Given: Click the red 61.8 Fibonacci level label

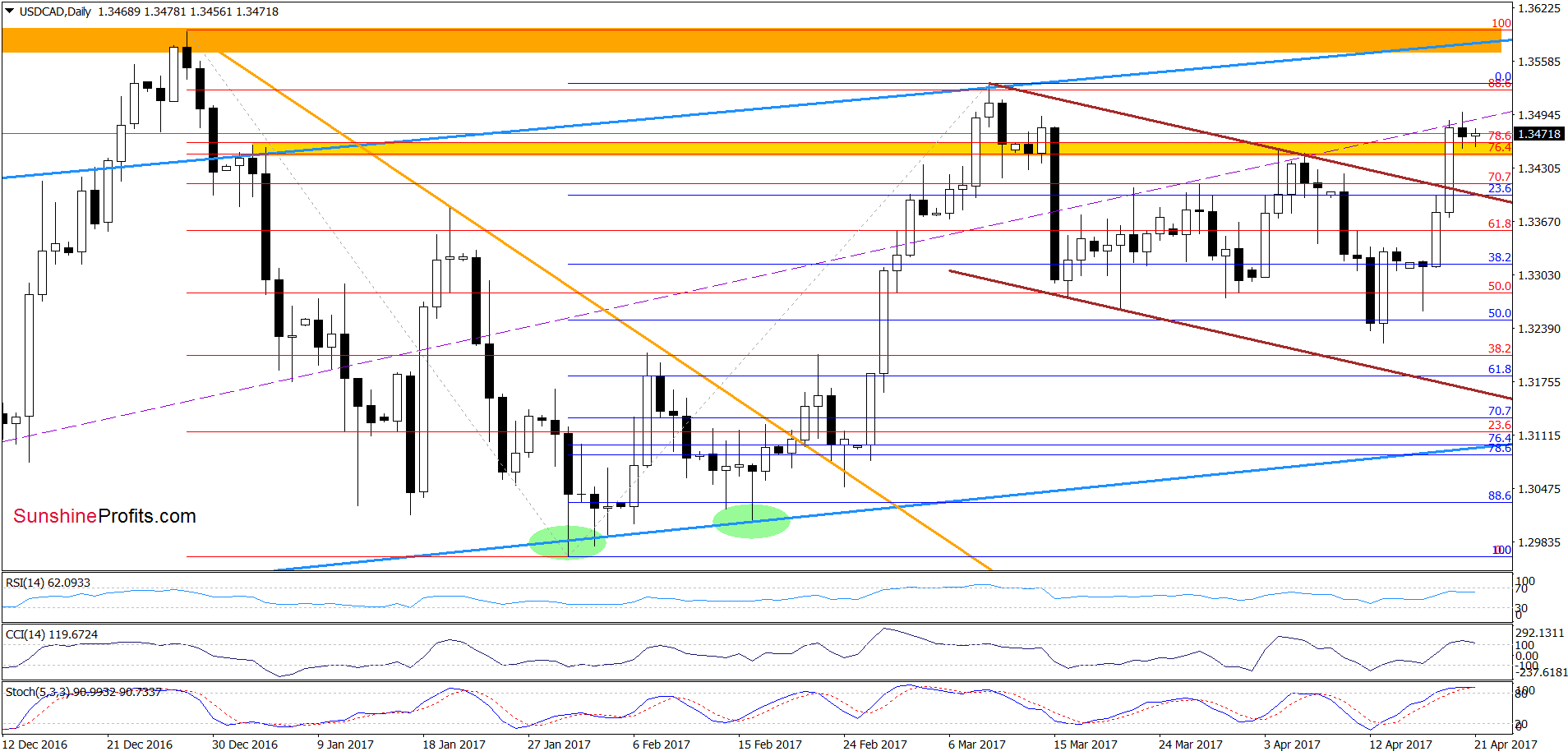Looking at the screenshot, I should click(1500, 224).
